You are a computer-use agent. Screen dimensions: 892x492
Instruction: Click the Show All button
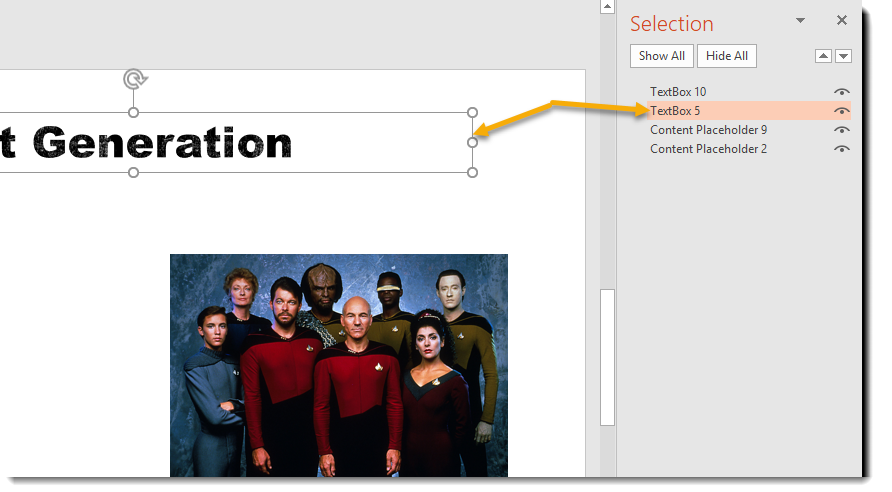(662, 56)
